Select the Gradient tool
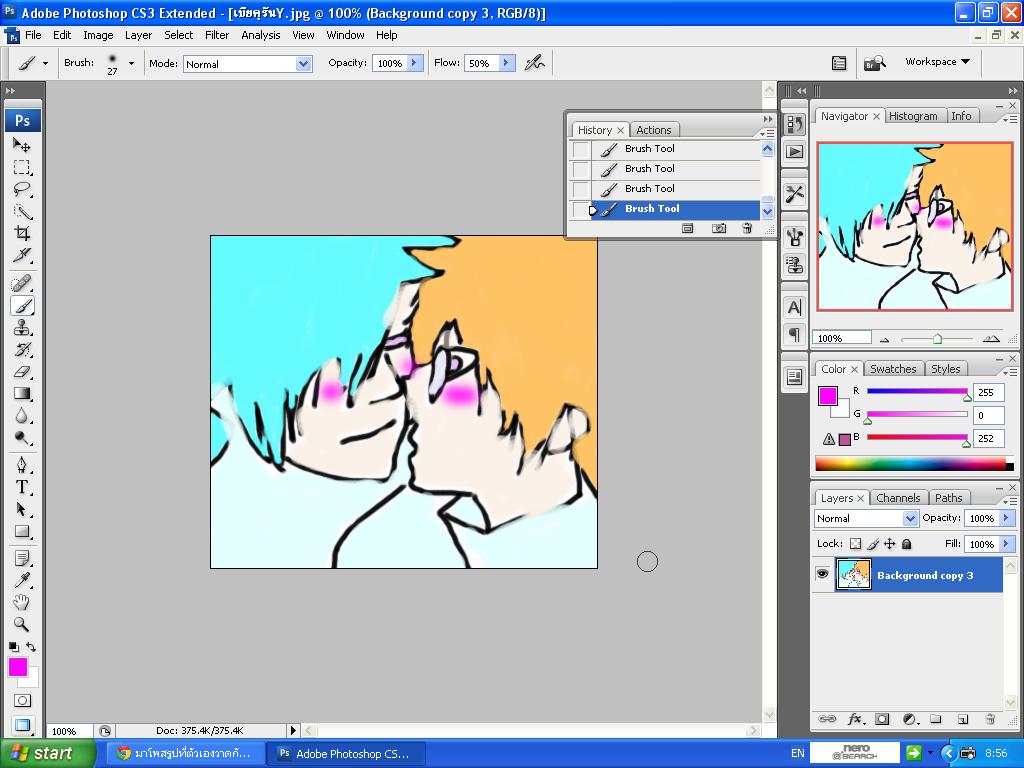The height and width of the screenshot is (768, 1024). 22,394
